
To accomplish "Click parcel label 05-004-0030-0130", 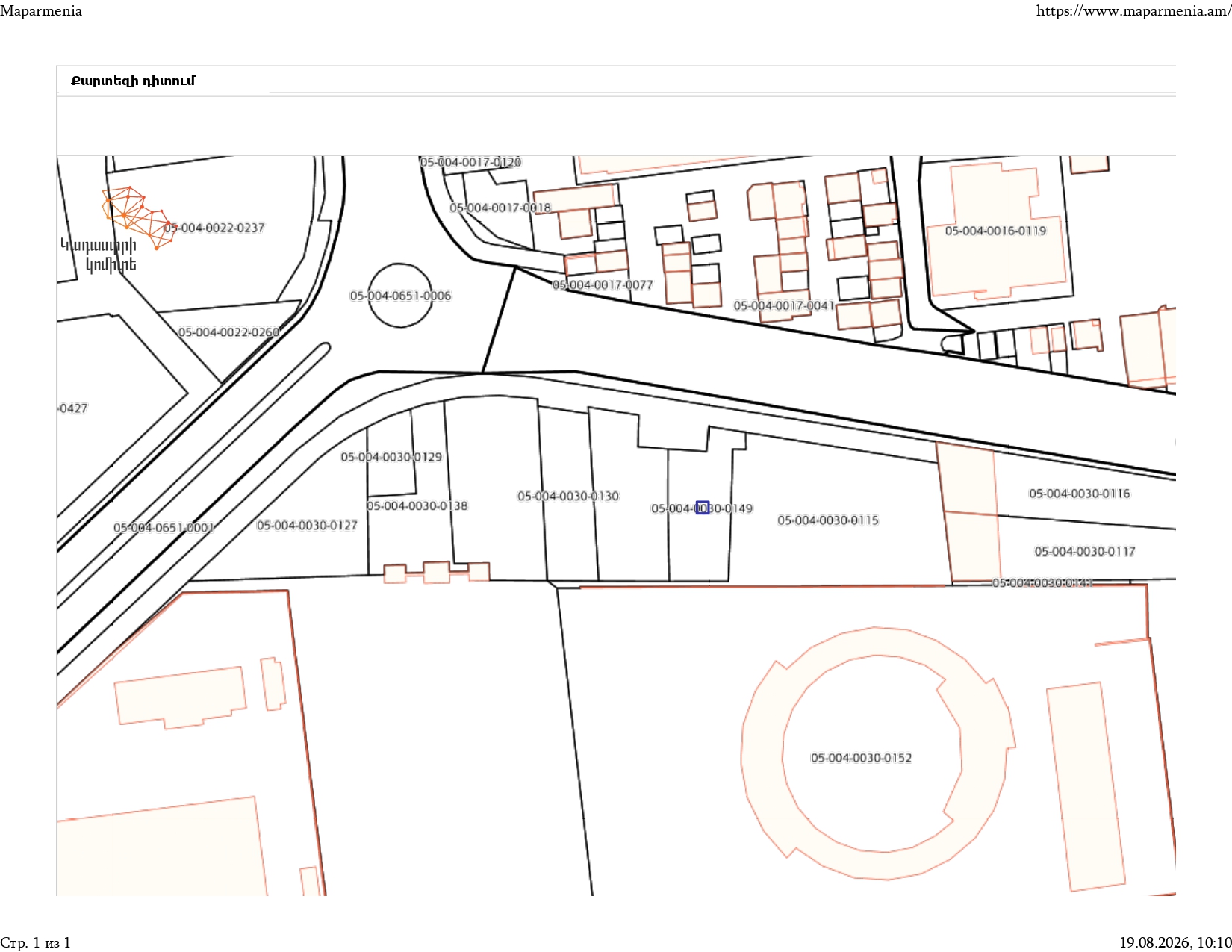I will tap(568, 496).
